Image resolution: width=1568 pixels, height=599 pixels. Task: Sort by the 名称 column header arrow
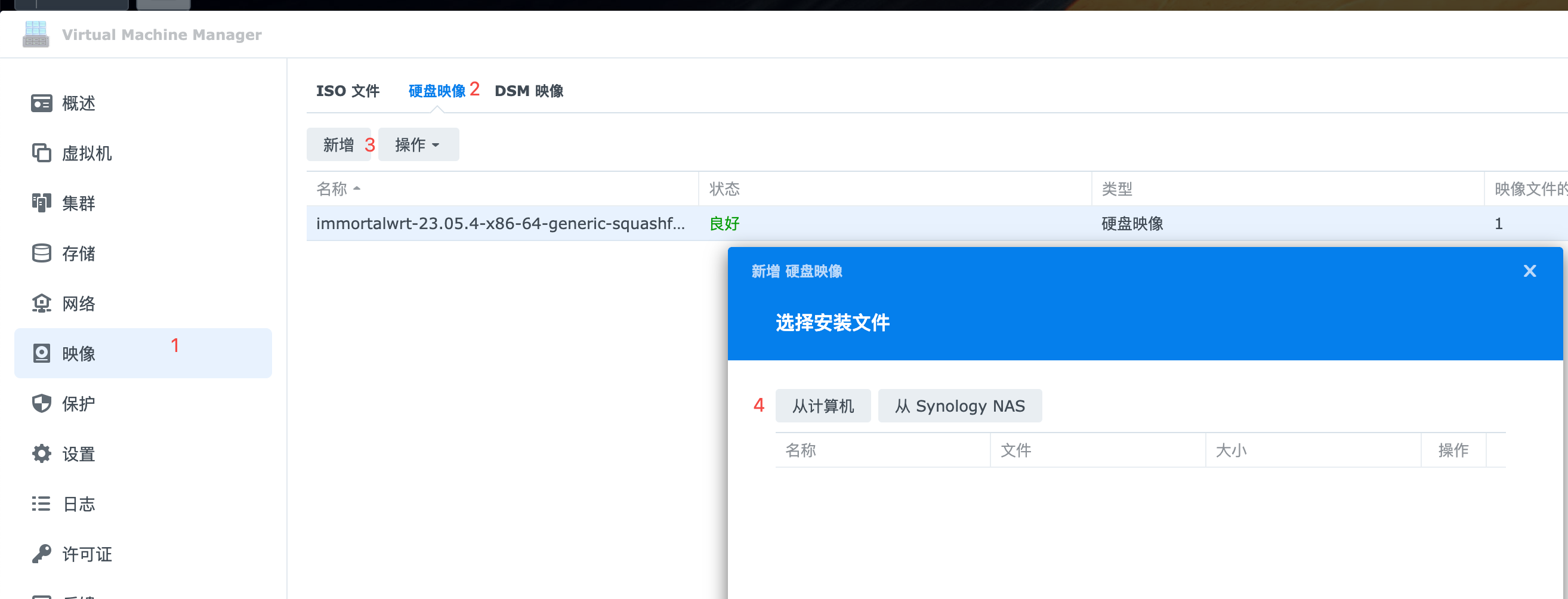[357, 189]
